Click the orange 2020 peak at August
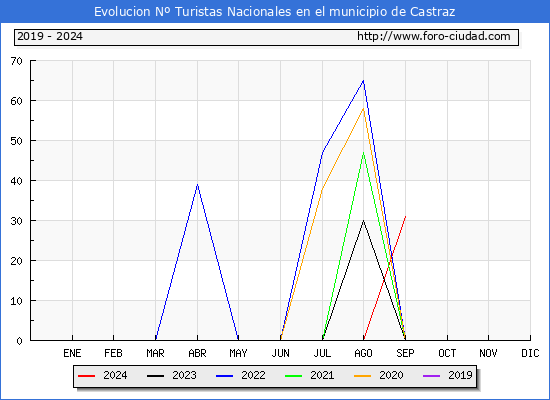Viewport: 550px width, 400px height. point(363,109)
